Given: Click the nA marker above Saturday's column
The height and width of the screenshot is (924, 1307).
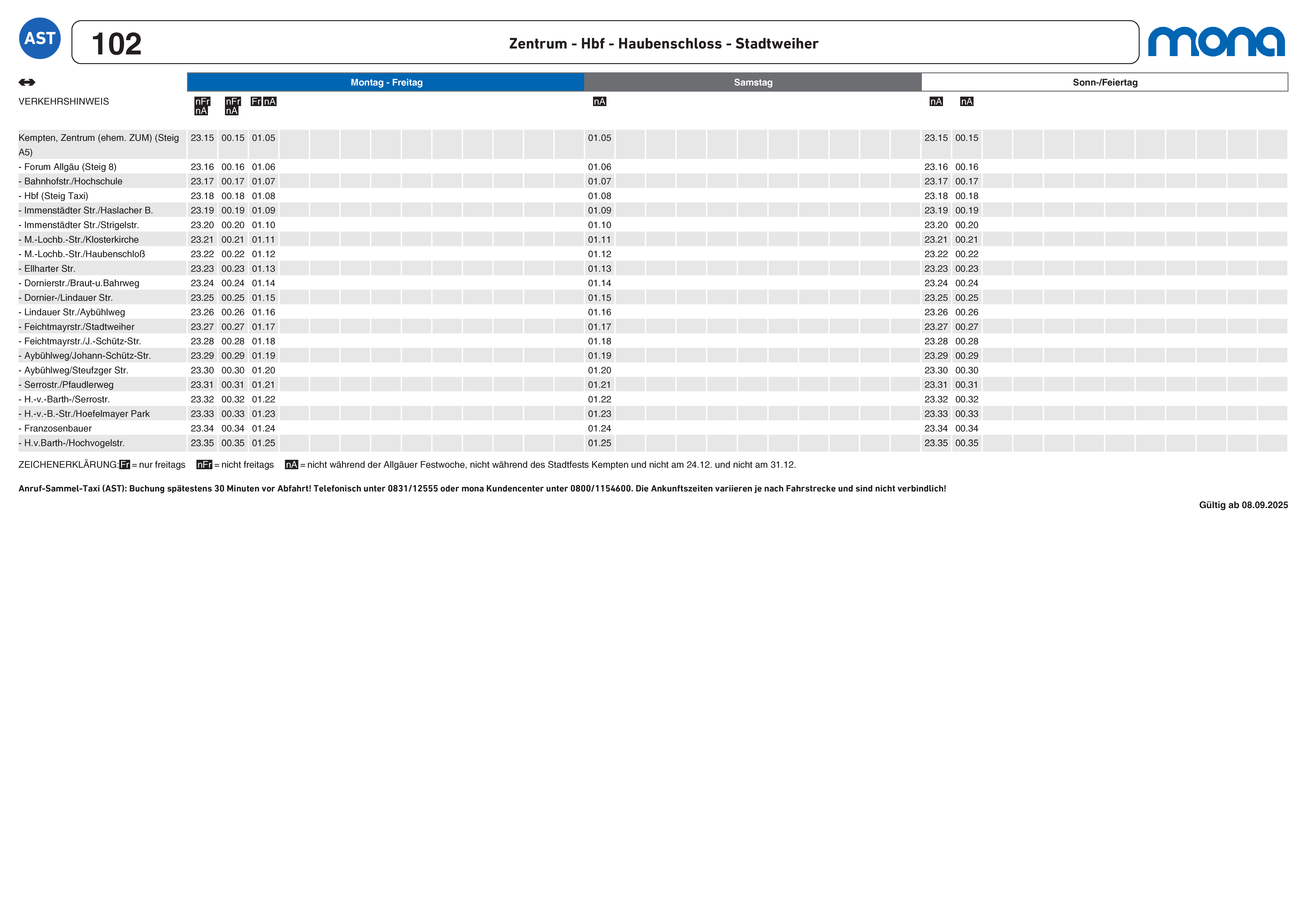Looking at the screenshot, I should (x=599, y=101).
